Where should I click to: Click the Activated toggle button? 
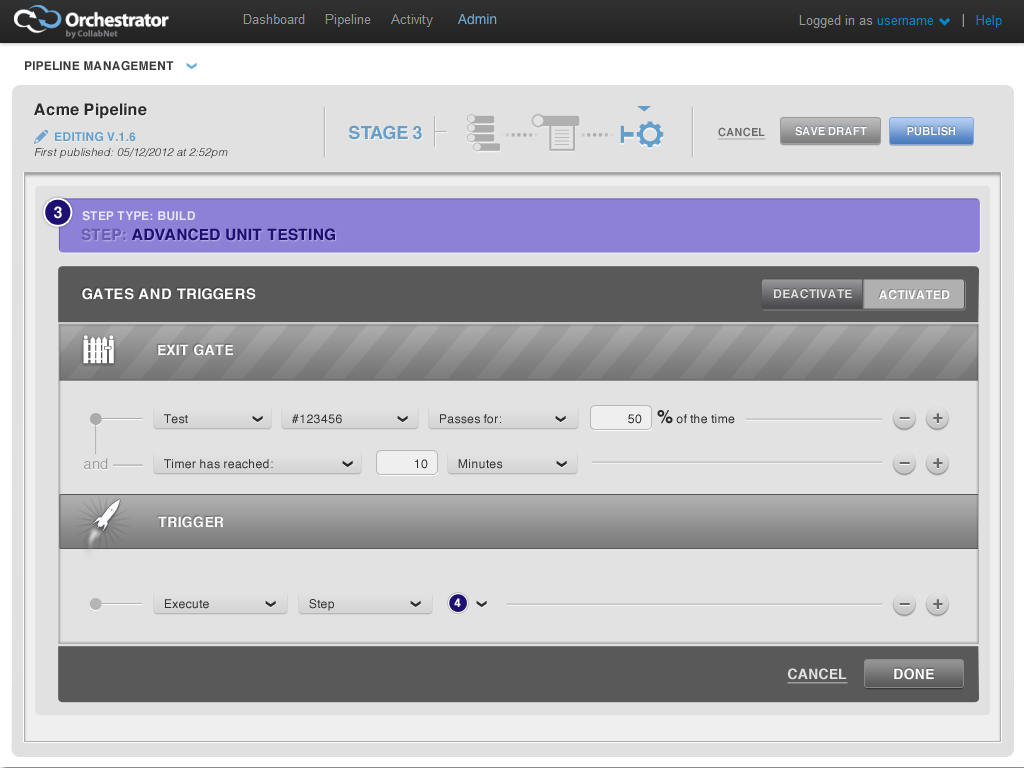[x=914, y=295]
